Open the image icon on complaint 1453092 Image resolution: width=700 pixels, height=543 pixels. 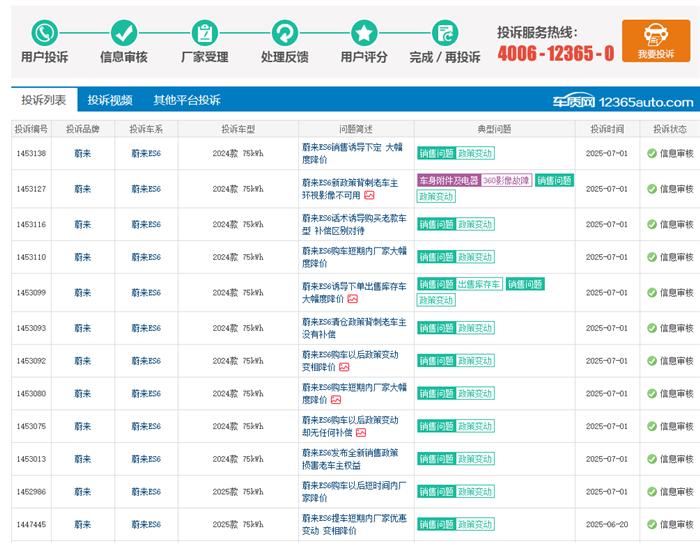[x=344, y=367]
